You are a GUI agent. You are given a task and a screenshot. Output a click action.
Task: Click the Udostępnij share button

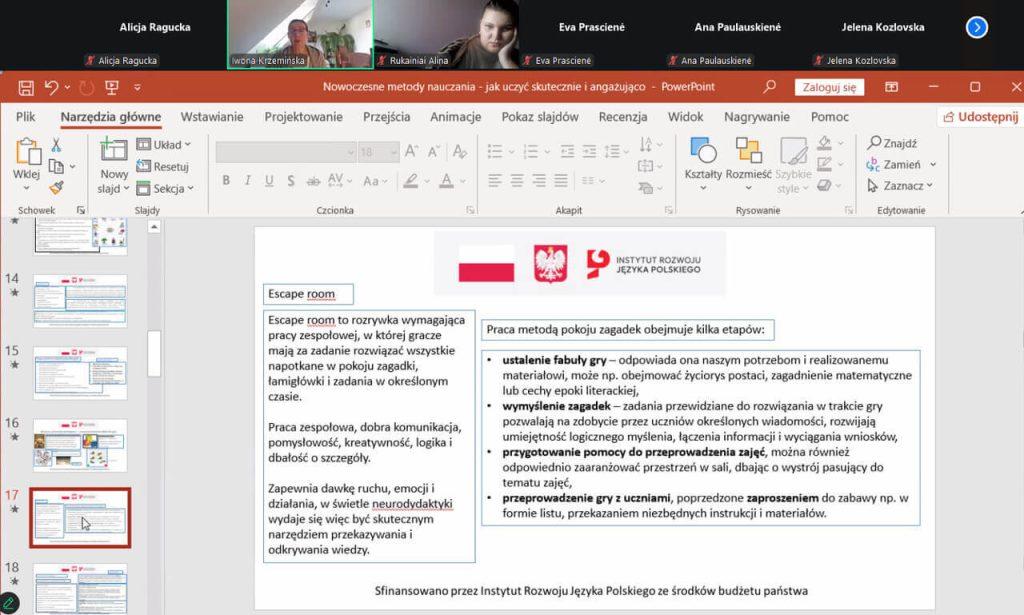point(979,117)
